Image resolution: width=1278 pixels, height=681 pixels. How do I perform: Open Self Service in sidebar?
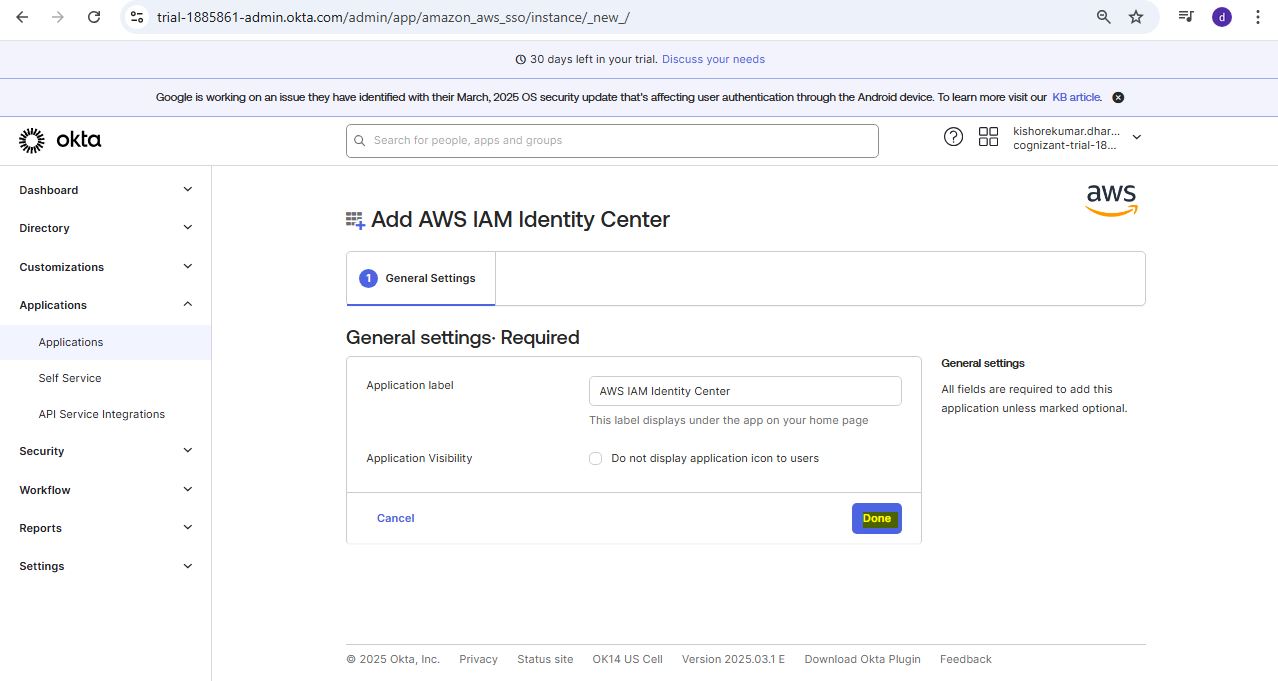tap(70, 378)
